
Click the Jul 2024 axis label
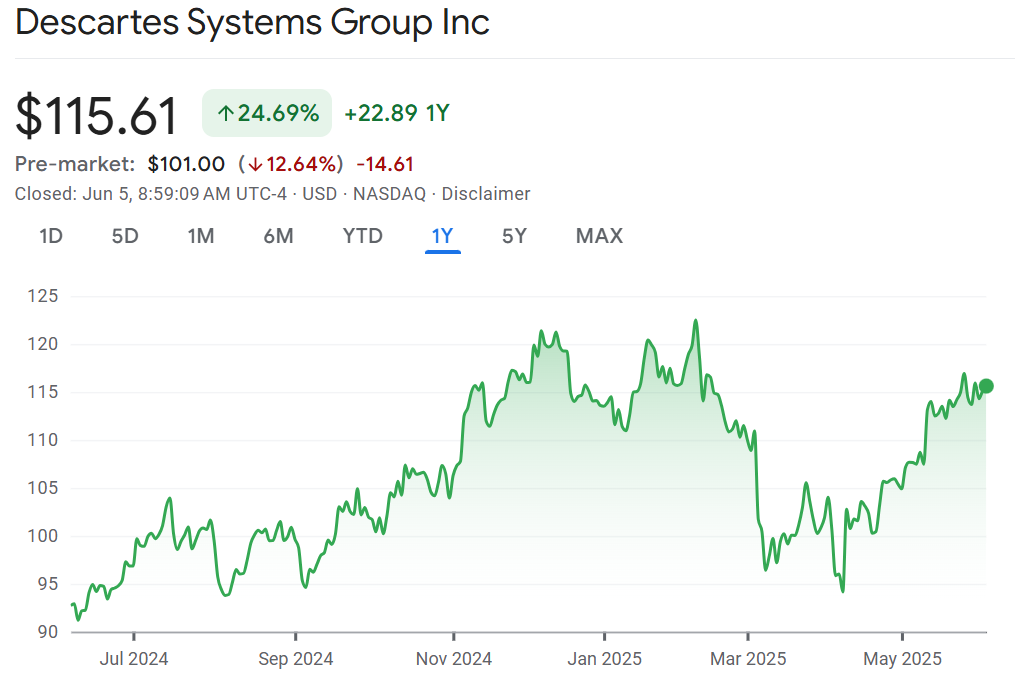[x=134, y=659]
